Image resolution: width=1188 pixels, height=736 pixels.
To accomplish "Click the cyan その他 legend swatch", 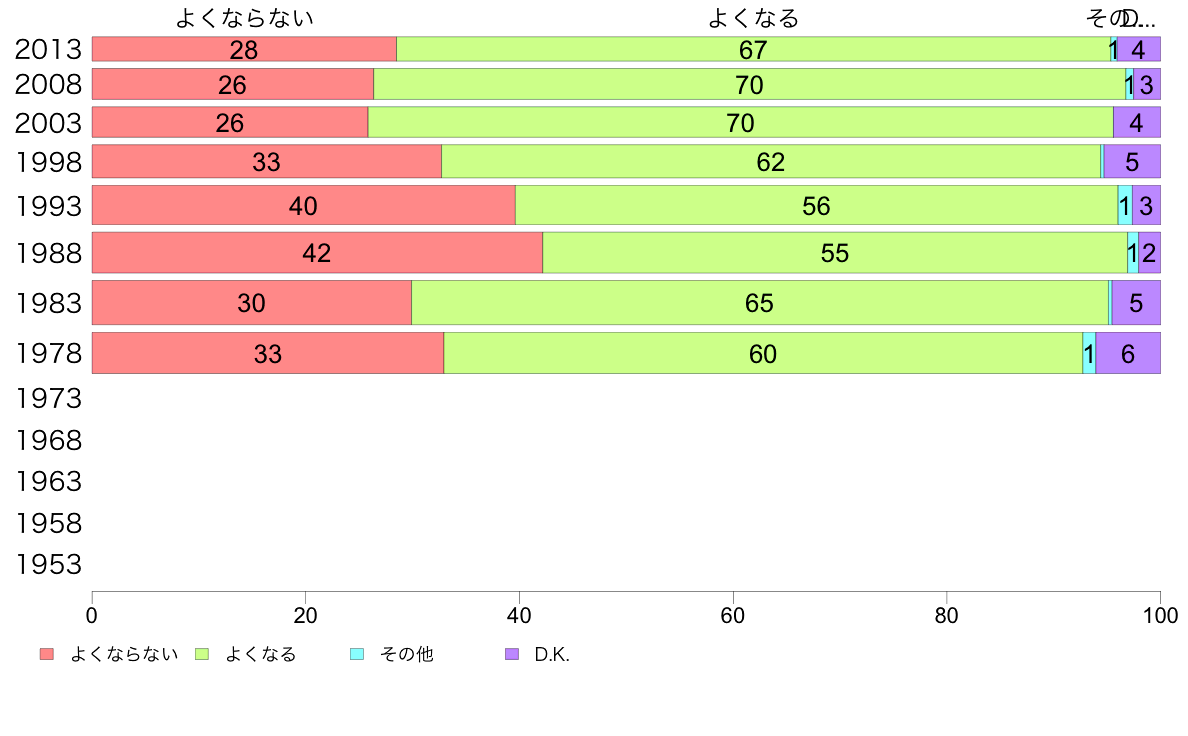I will 357,654.
